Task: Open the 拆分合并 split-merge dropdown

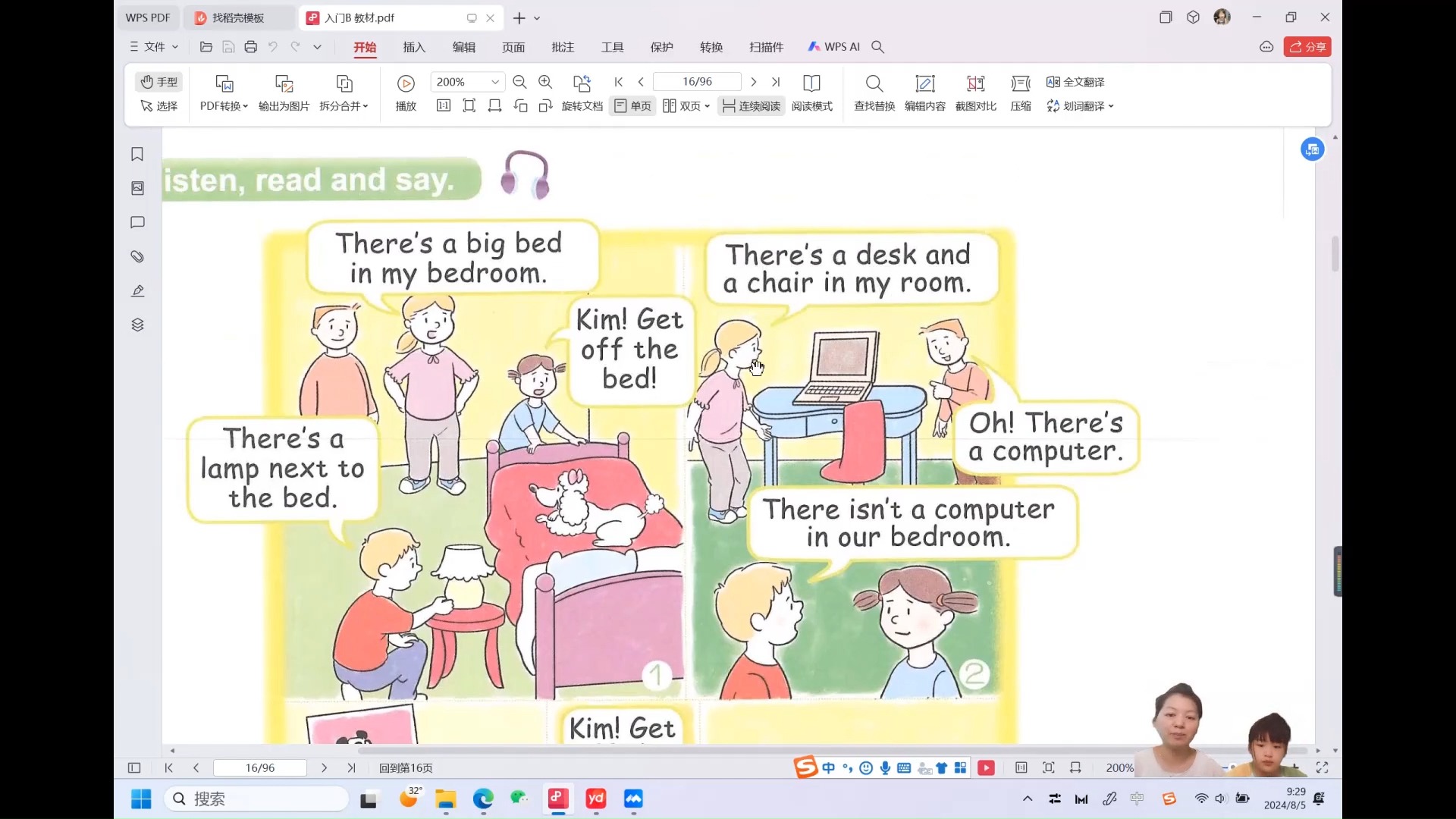Action: [344, 93]
